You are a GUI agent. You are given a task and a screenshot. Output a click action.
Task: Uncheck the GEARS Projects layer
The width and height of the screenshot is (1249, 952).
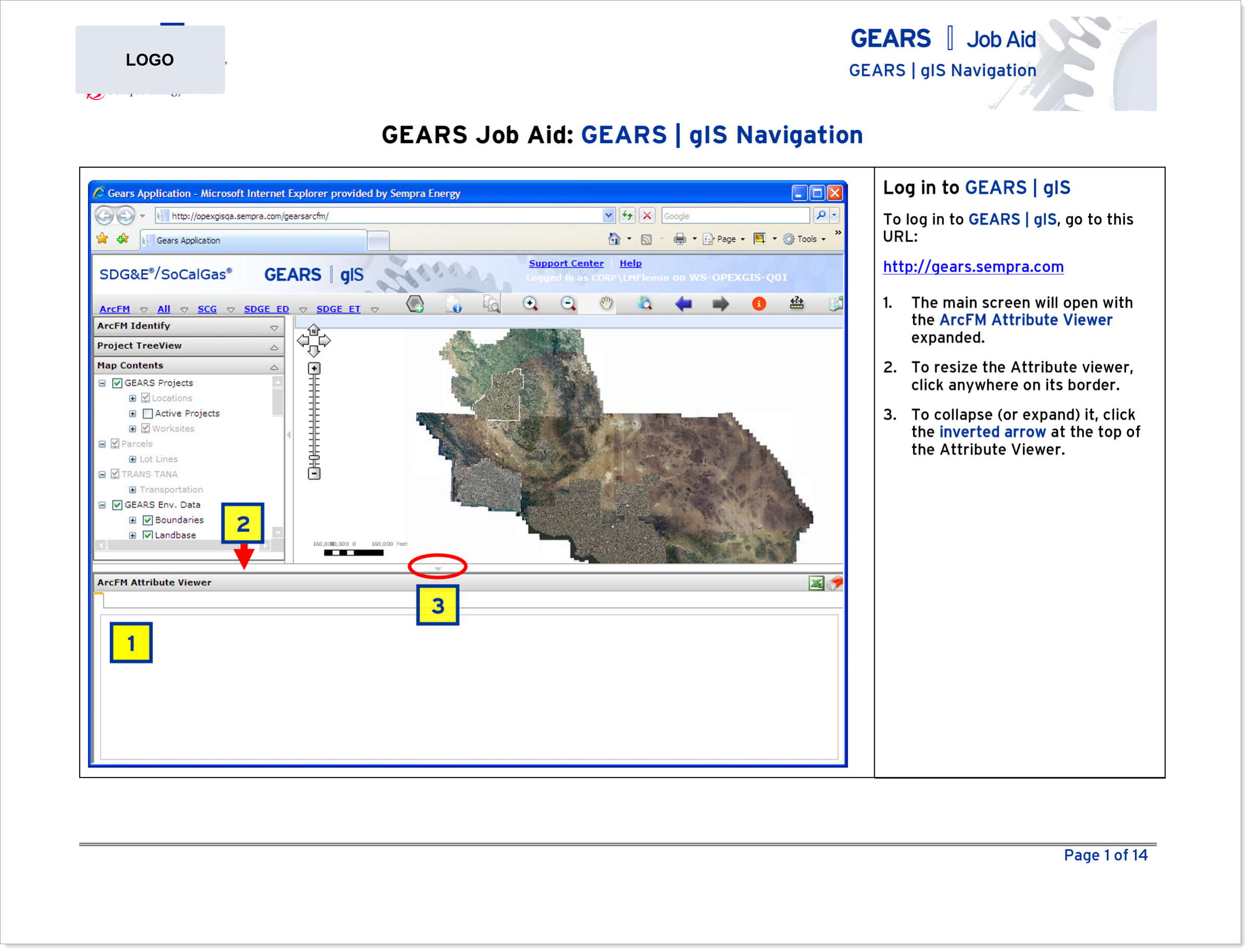[117, 383]
